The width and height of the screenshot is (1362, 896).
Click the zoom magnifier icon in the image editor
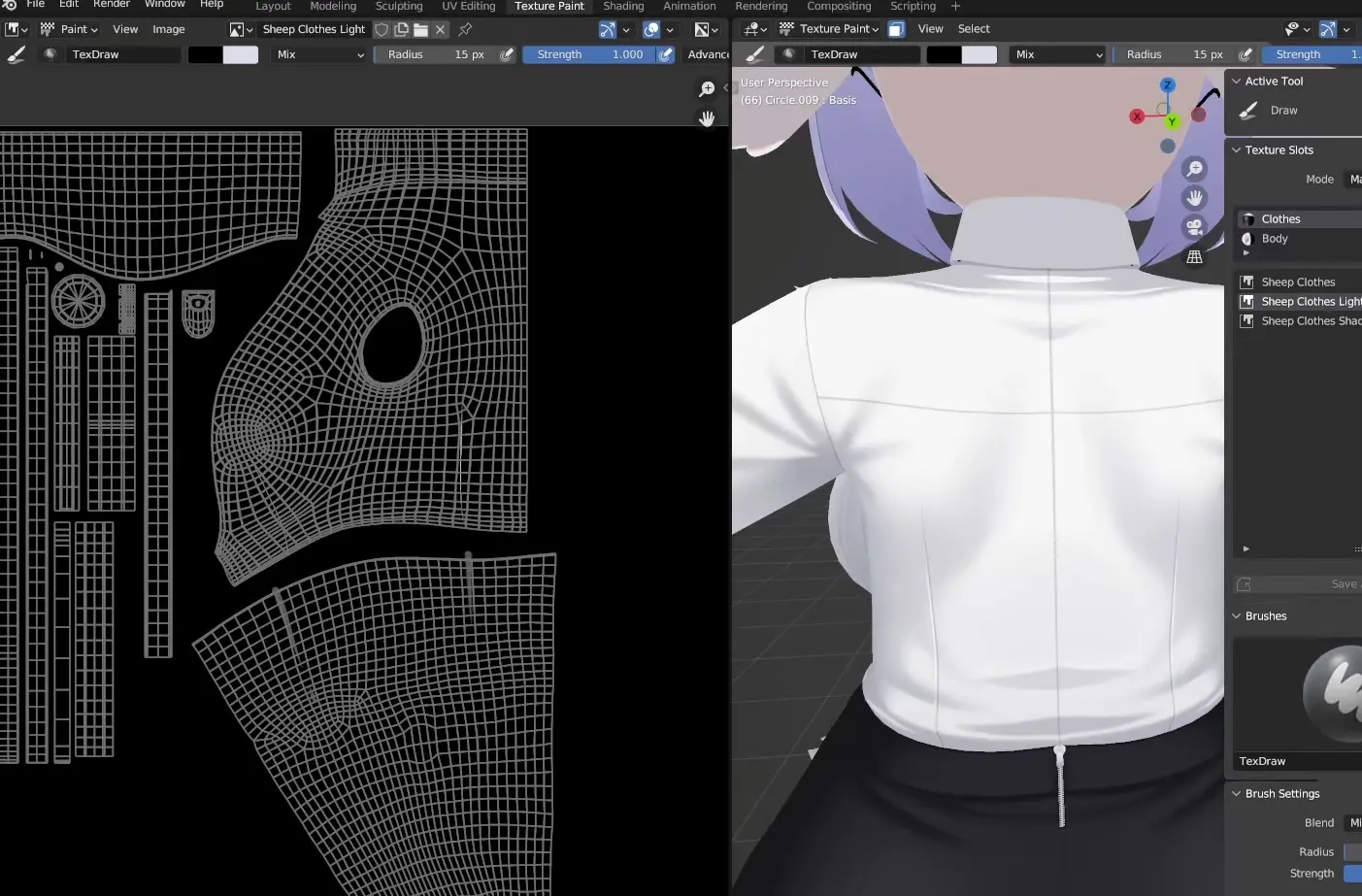coord(707,89)
